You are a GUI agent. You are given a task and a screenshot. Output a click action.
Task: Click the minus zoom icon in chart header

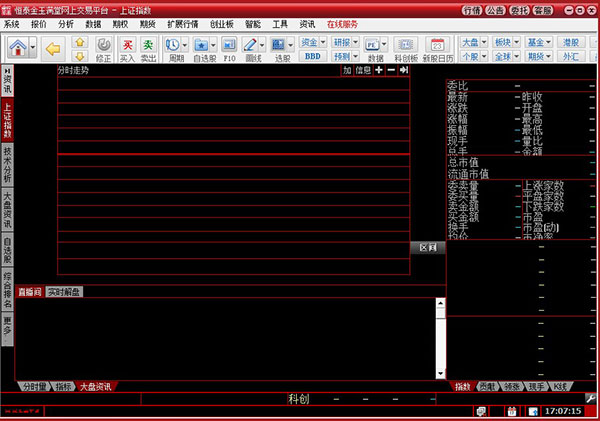tap(390, 70)
